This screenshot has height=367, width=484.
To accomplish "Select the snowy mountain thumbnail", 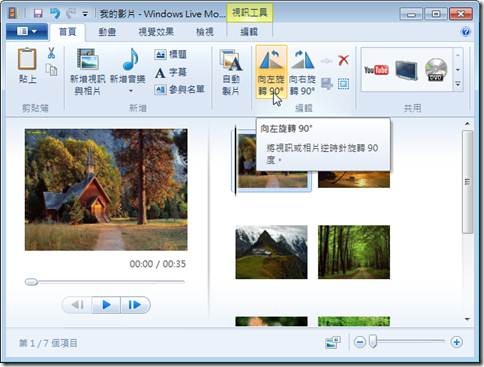I will [271, 252].
